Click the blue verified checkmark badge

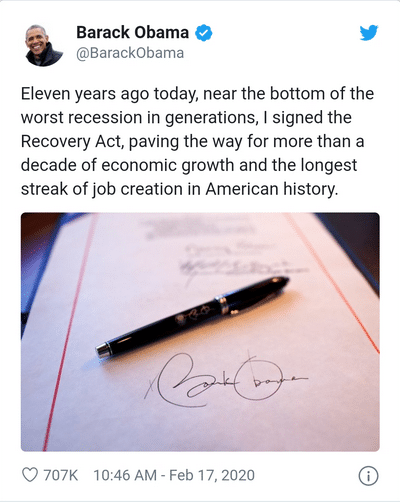[x=203, y=33]
